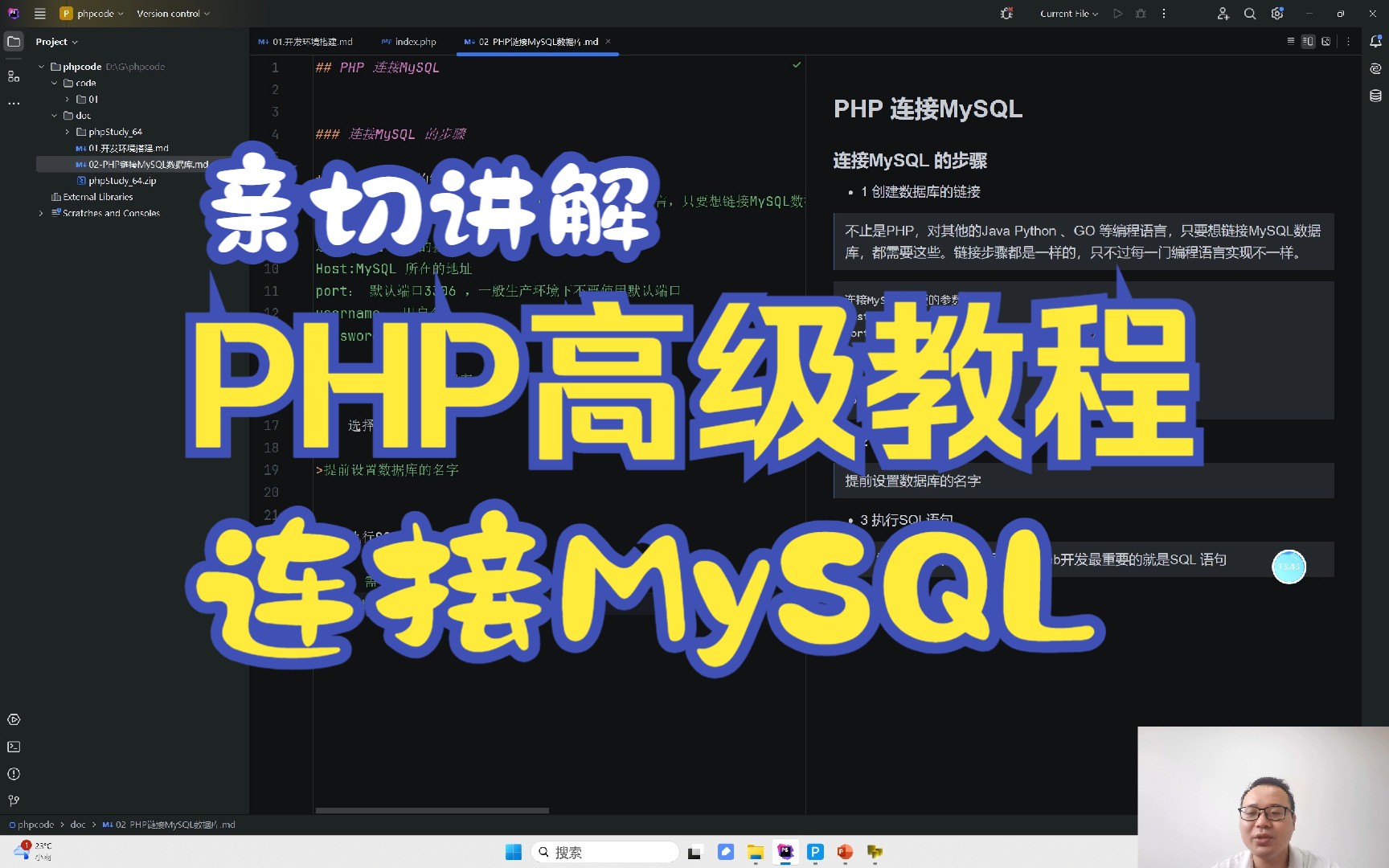Viewport: 1389px width, 868px height.
Task: Click the md file breadcrumb in navigation bar
Action: [x=169, y=825]
